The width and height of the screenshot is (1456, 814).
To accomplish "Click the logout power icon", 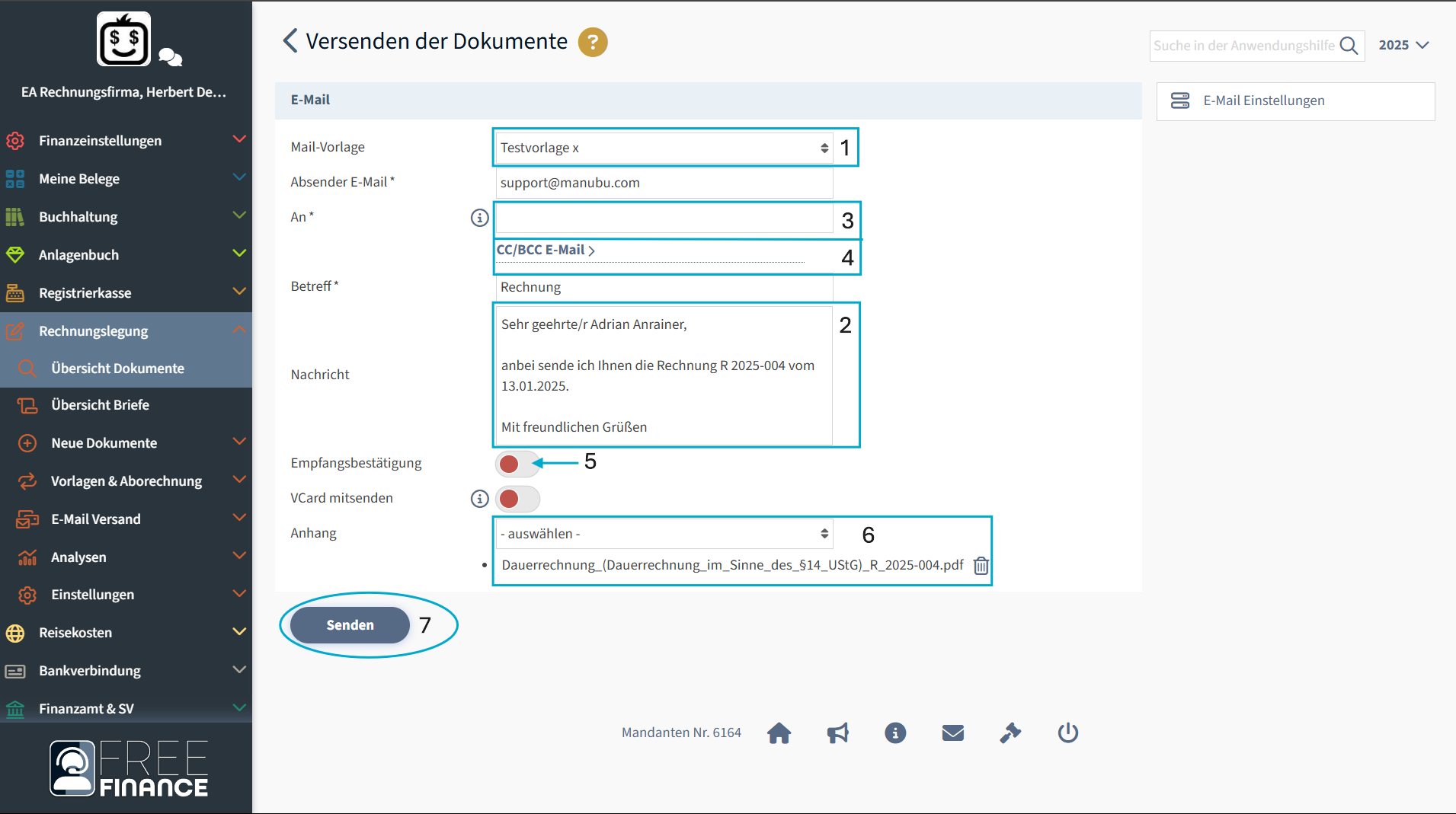I will coord(1067,733).
